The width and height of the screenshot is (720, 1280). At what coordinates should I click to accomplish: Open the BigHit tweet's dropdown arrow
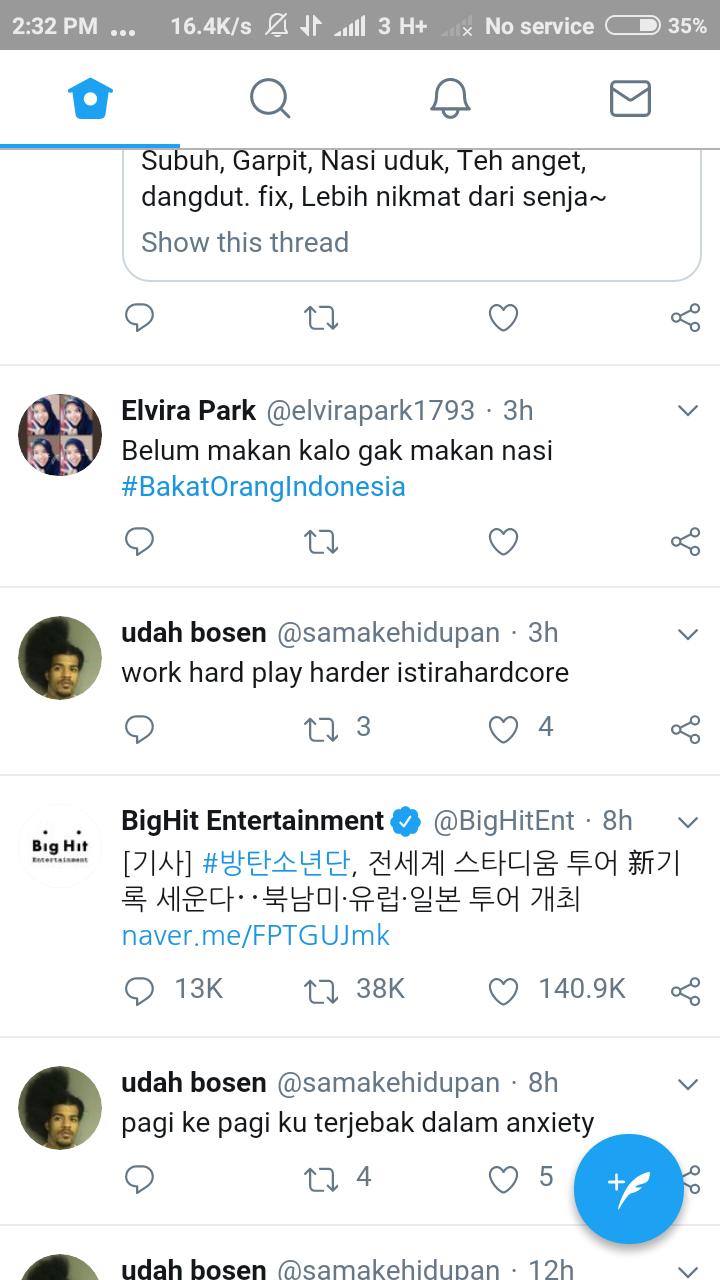(687, 822)
